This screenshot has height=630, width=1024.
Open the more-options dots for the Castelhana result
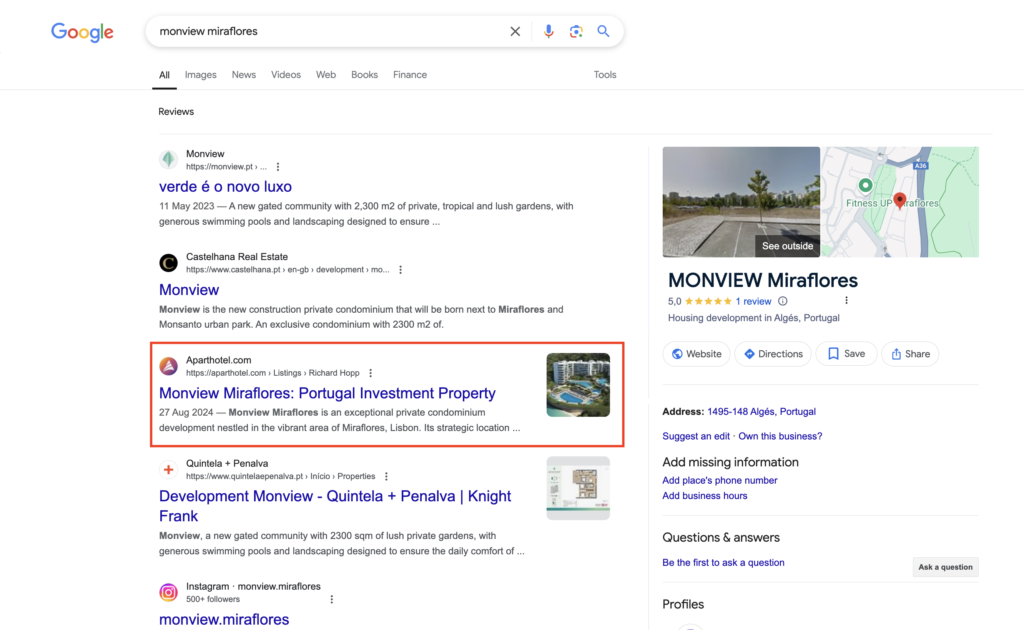pyautogui.click(x=400, y=270)
